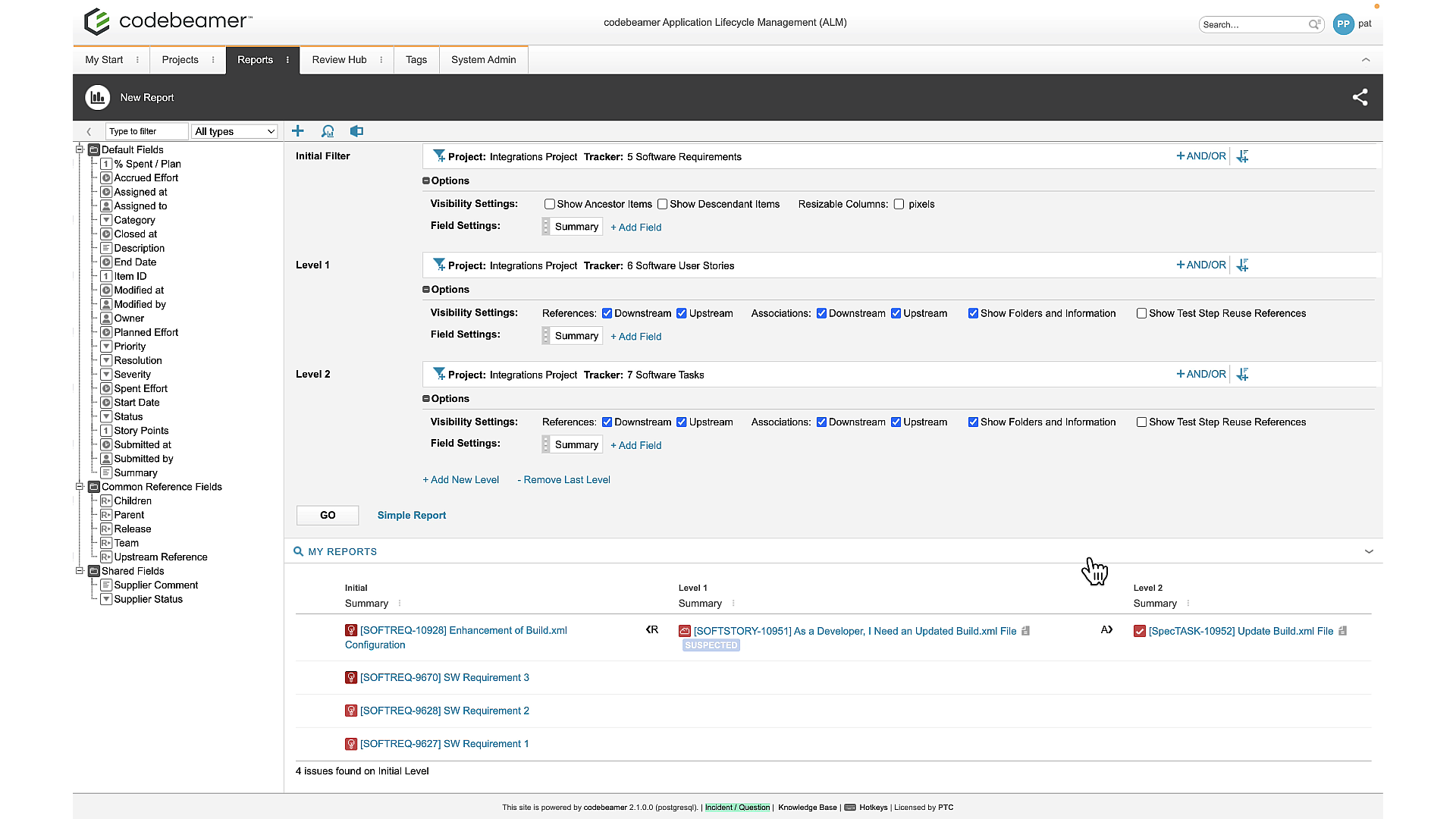Click the sort icon in Level 1 row
The width and height of the screenshot is (1456, 819).
1242,265
